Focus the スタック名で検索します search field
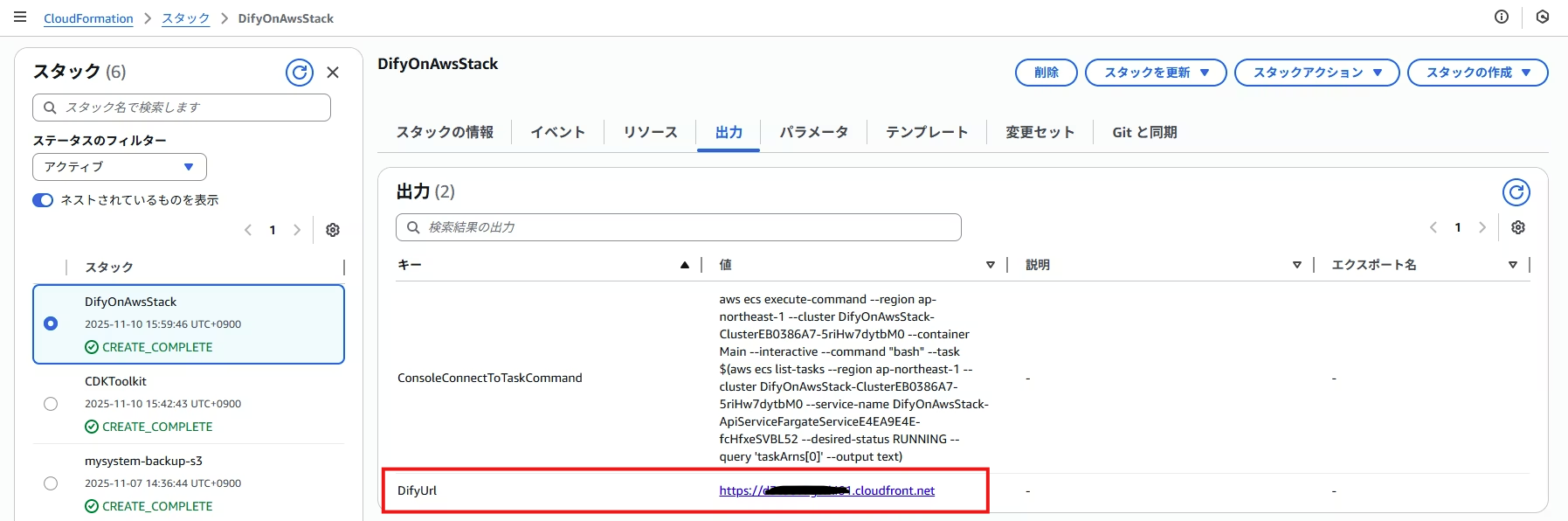This screenshot has width=1568, height=521. click(x=182, y=108)
